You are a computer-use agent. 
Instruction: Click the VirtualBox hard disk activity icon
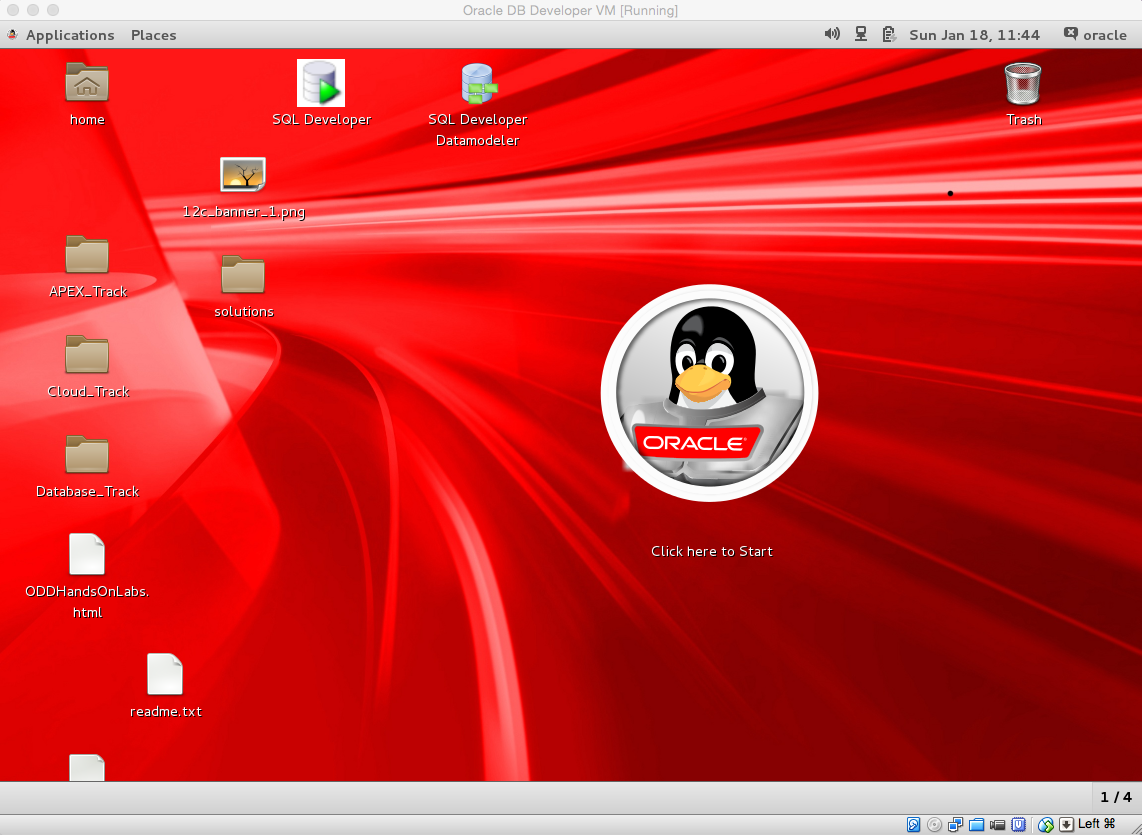[x=913, y=824]
